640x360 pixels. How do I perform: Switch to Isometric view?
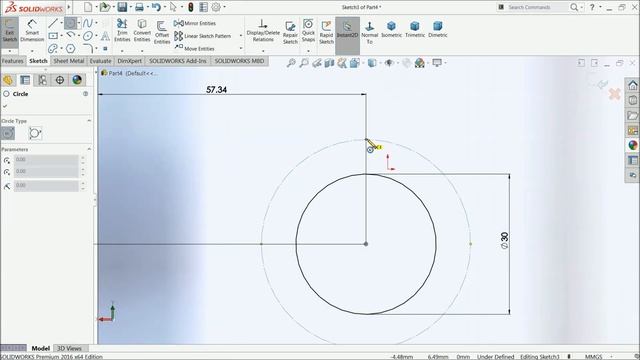click(391, 30)
